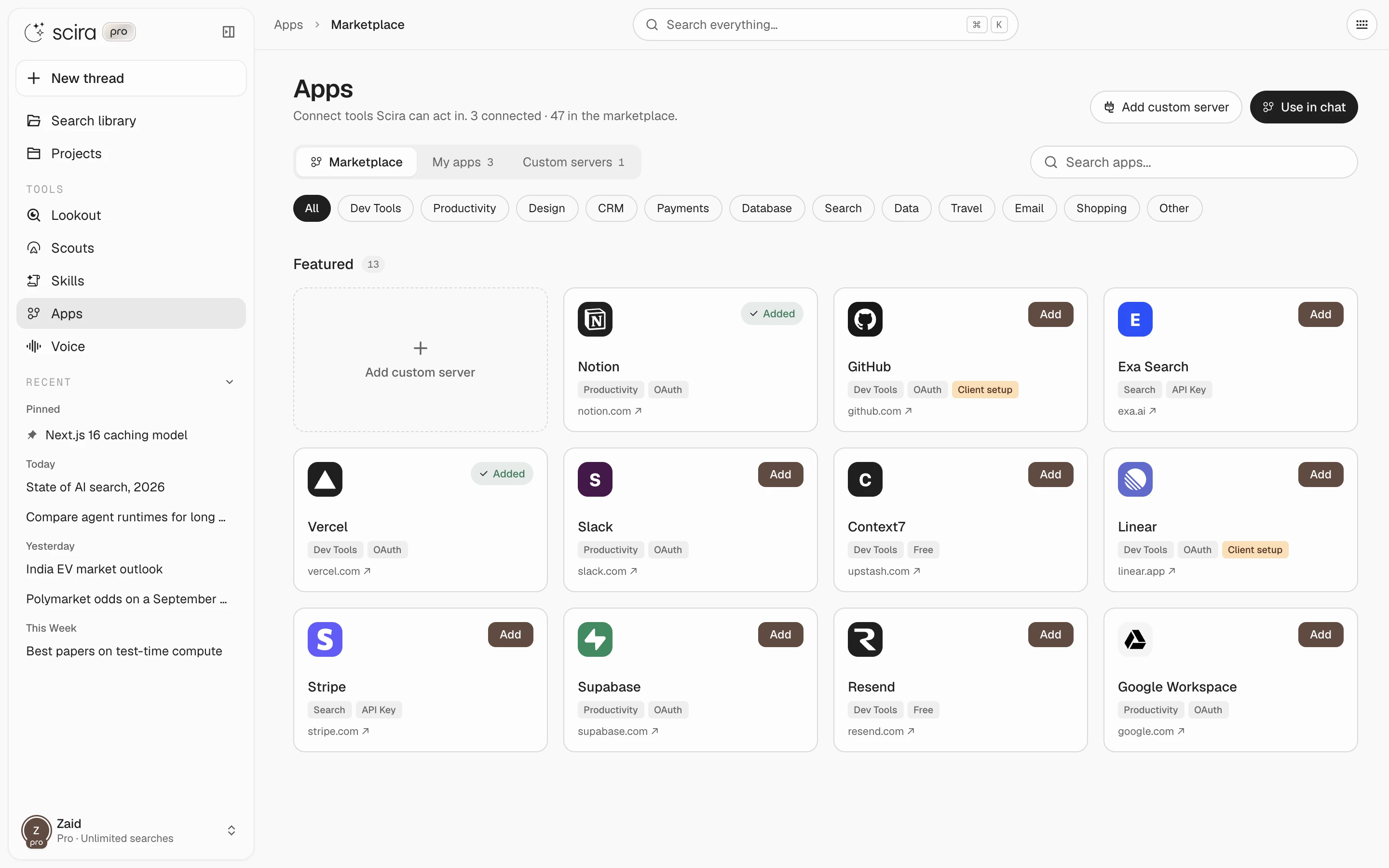The image size is (1389, 868).
Task: Start a New thread
Action: click(x=131, y=78)
